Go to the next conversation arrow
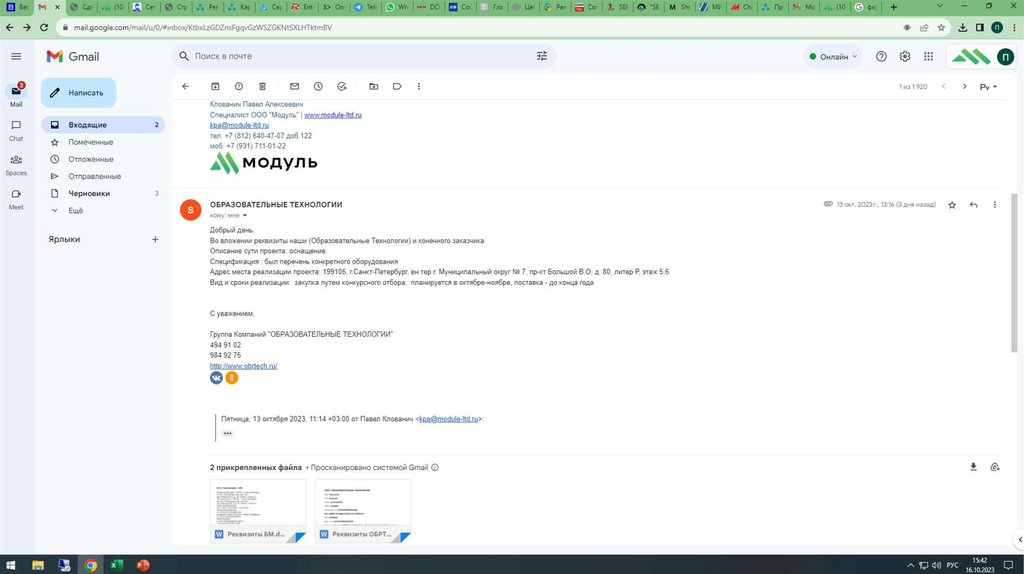The image size is (1024, 574). click(964, 86)
